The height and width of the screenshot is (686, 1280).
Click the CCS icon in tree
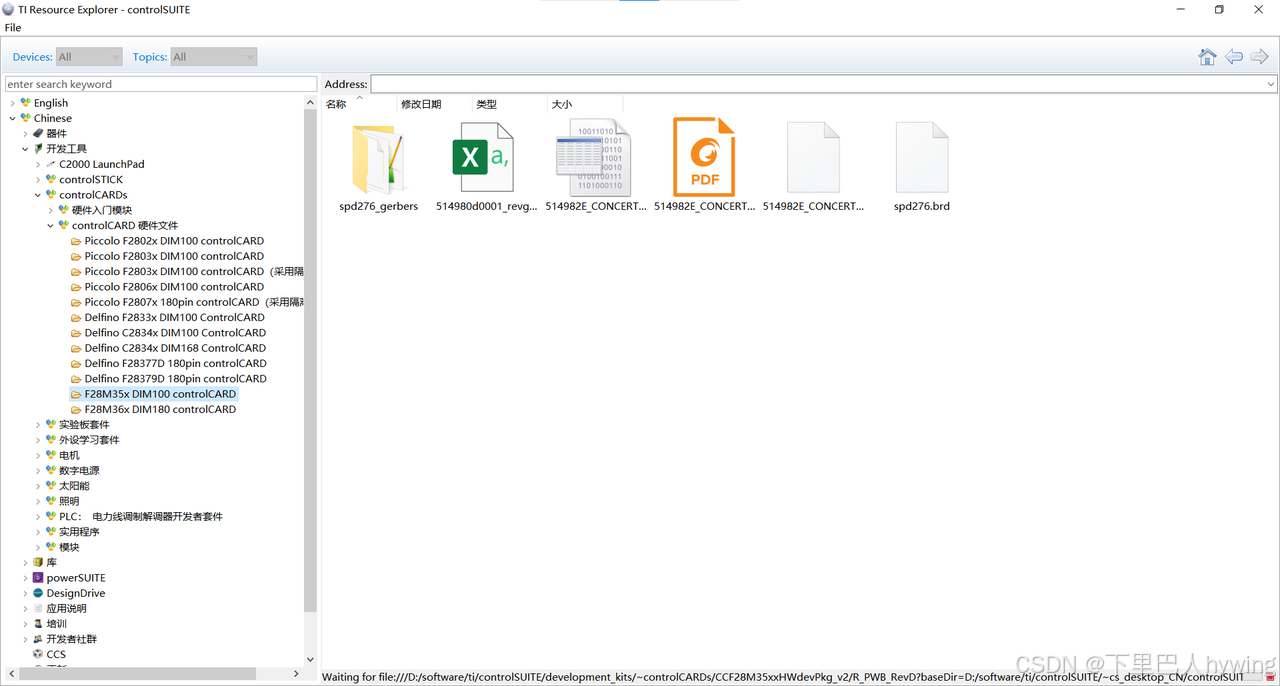(38, 654)
